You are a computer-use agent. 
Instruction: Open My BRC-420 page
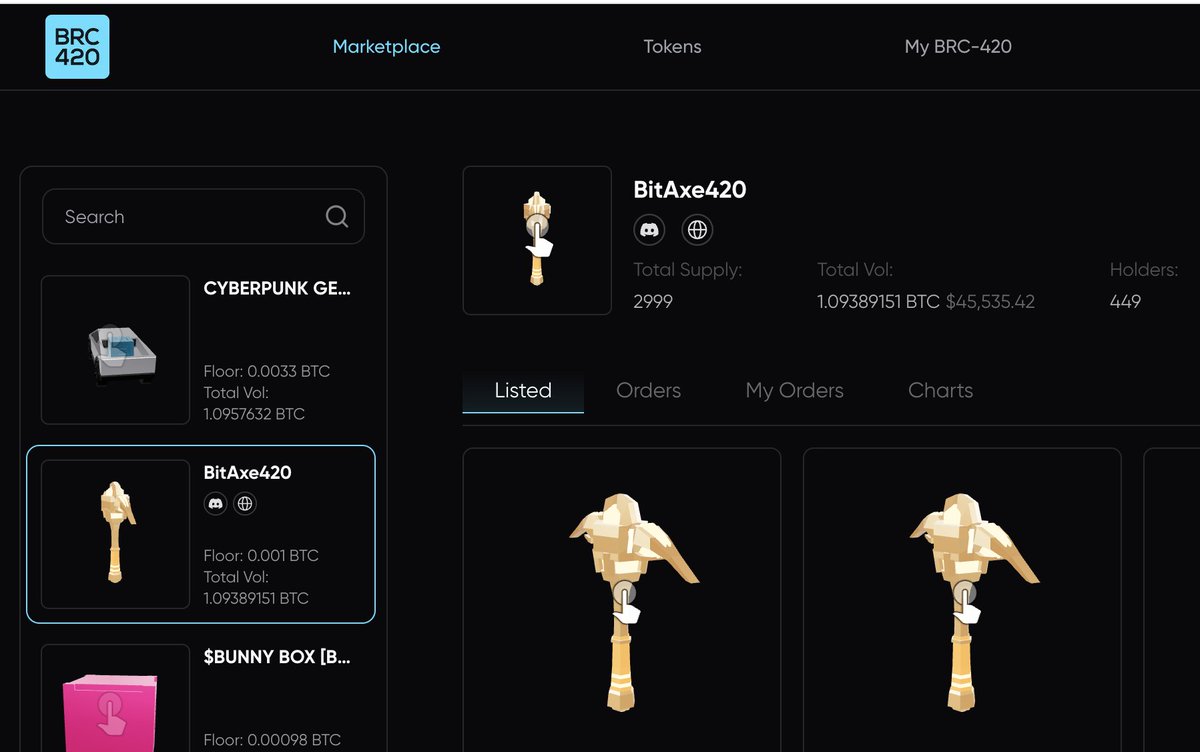(958, 47)
